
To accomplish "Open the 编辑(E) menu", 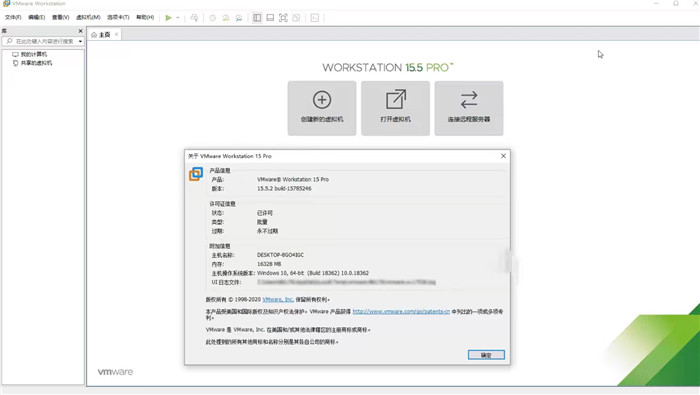I will click(x=37, y=17).
